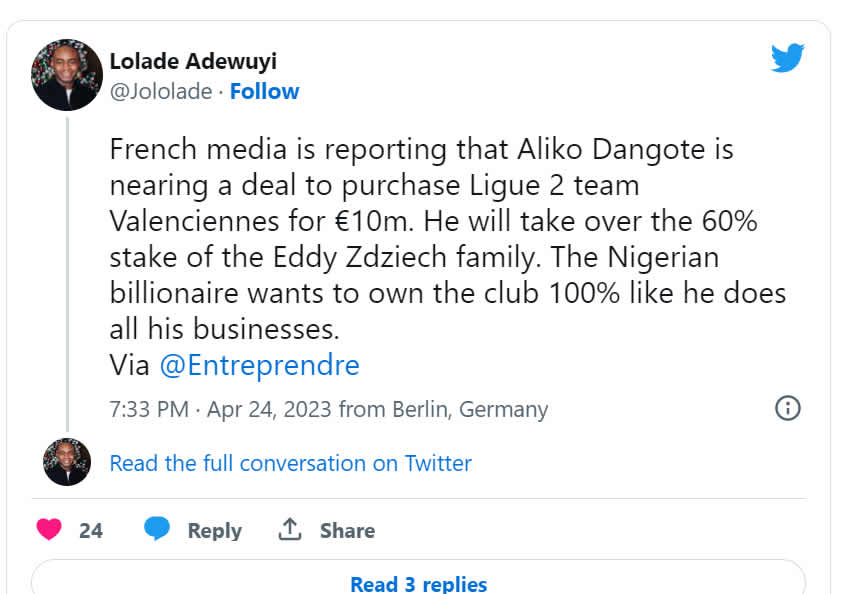
Task: Click the Reply label text
Action: coord(214,530)
